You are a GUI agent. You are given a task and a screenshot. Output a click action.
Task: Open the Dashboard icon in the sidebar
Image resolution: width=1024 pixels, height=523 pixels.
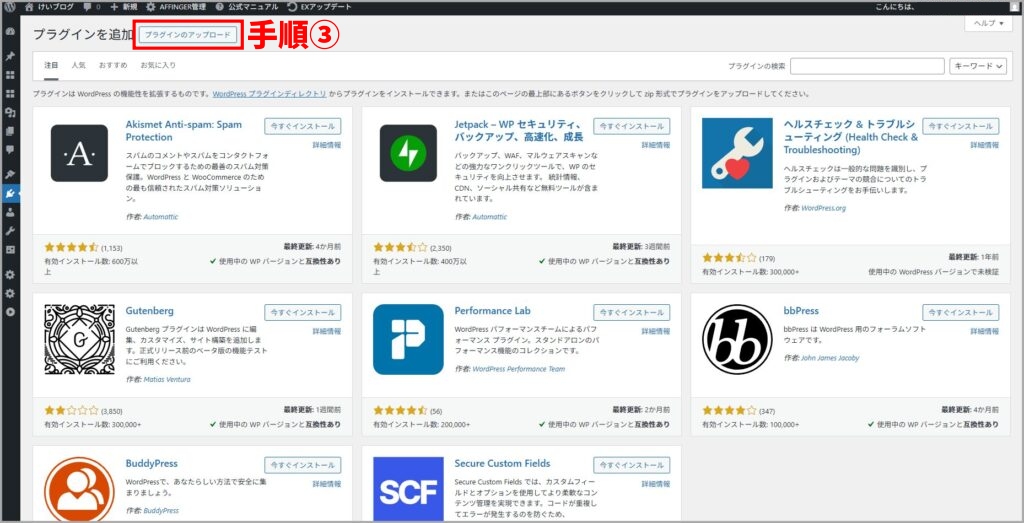pyautogui.click(x=10, y=32)
